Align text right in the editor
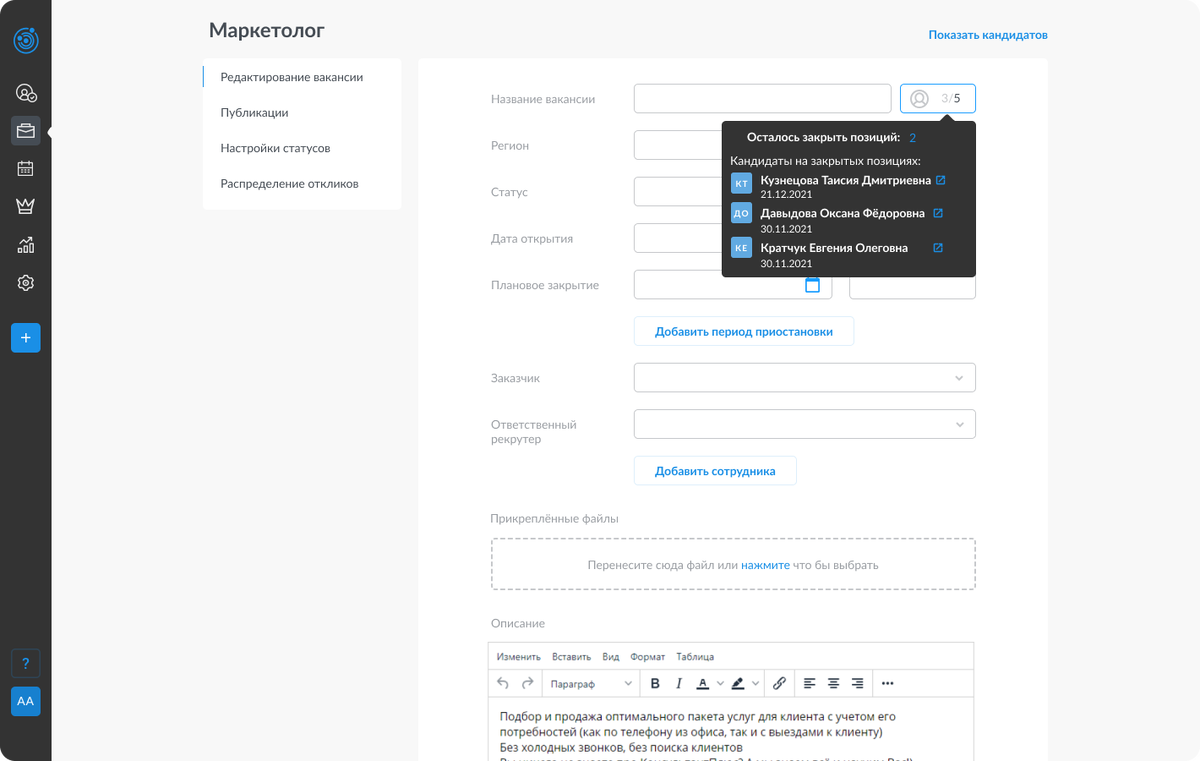The width and height of the screenshot is (1200, 761). 857,684
